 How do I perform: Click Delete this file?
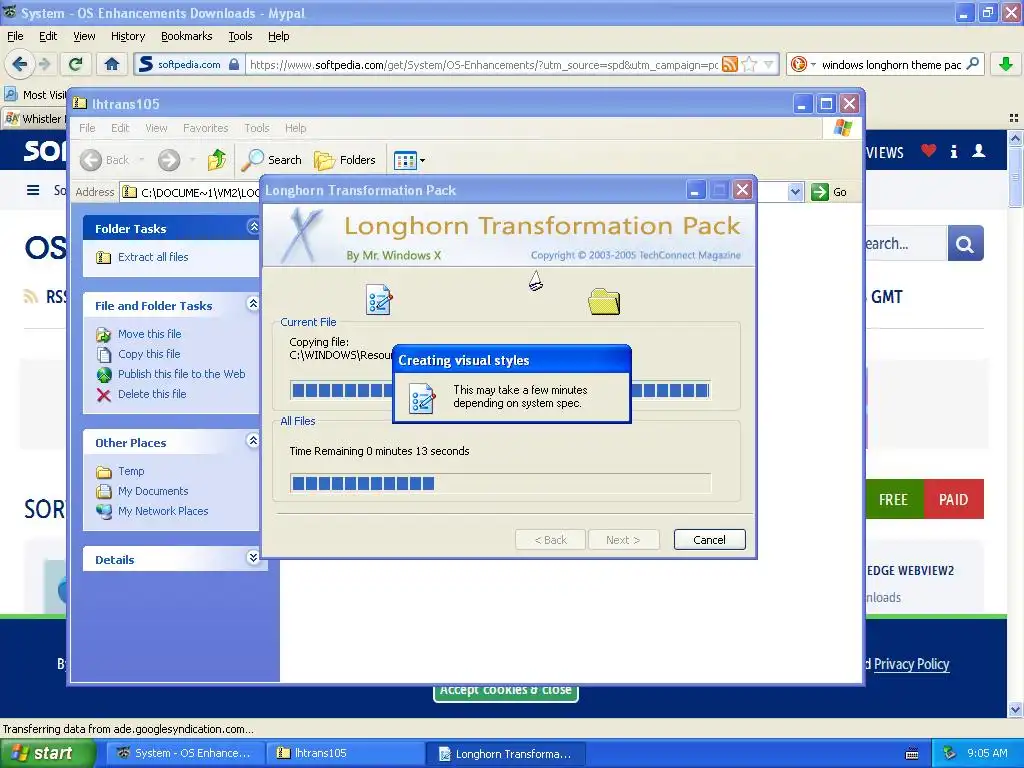[x=152, y=394]
